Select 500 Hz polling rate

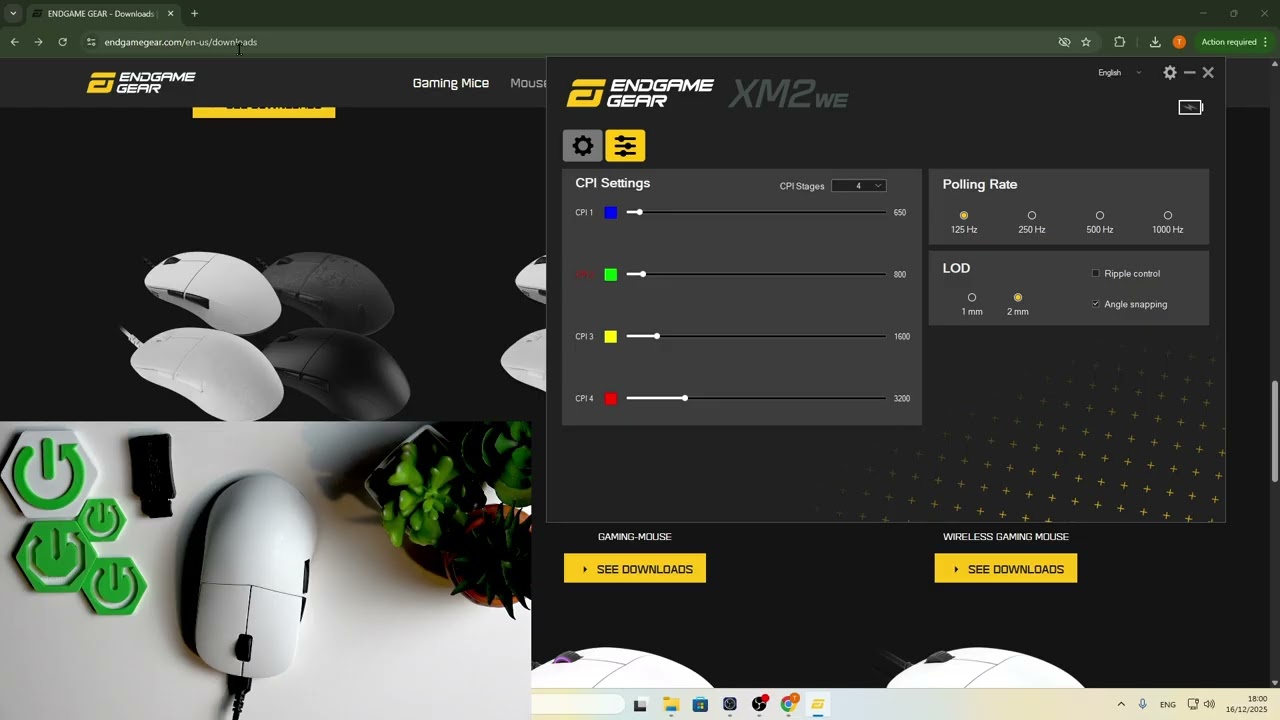[1100, 215]
